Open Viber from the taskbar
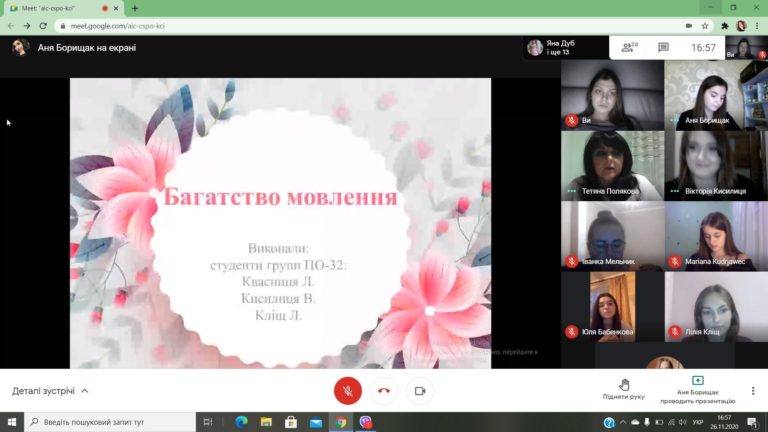 point(365,422)
